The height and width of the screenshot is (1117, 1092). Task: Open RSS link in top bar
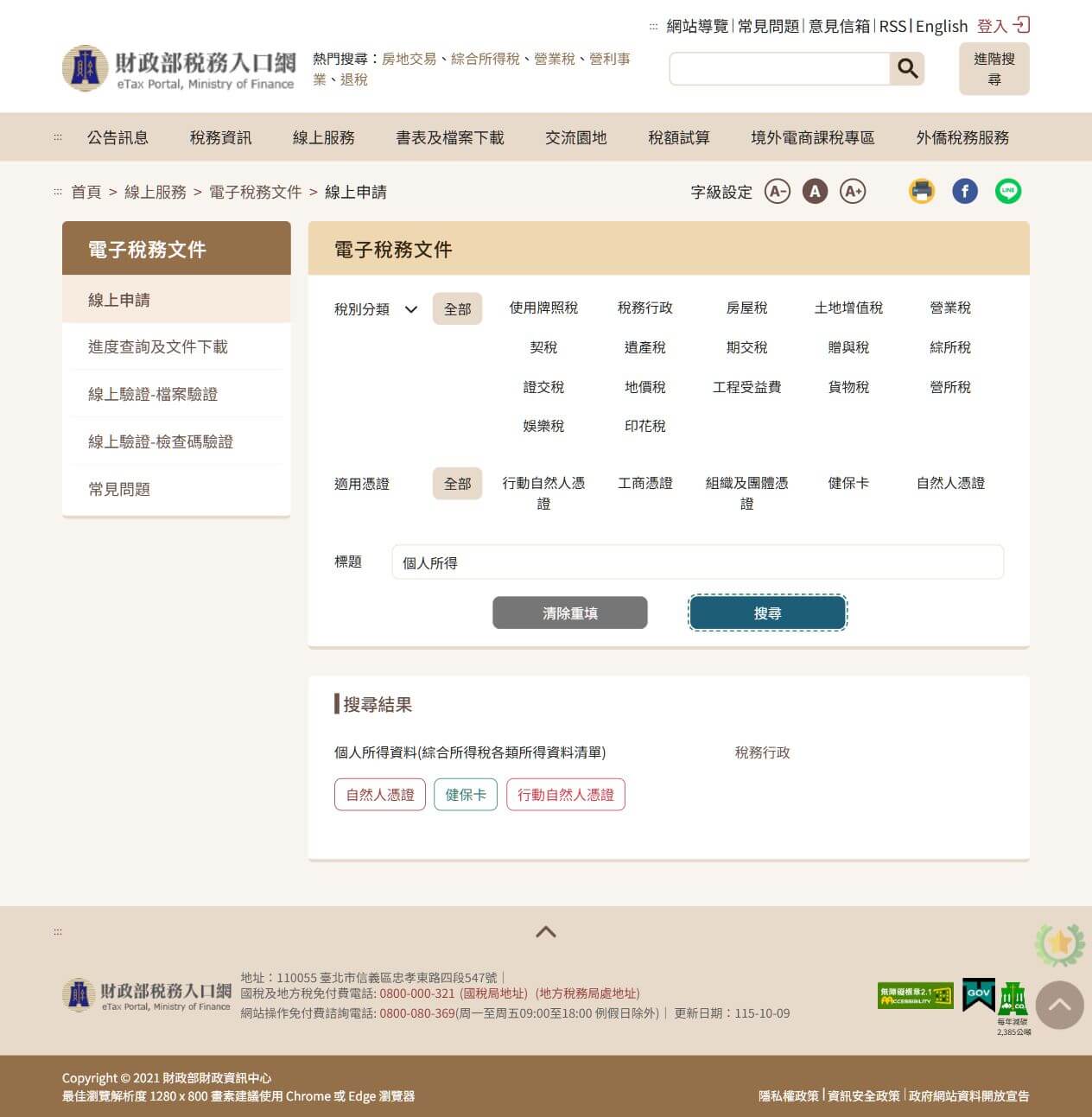(892, 26)
